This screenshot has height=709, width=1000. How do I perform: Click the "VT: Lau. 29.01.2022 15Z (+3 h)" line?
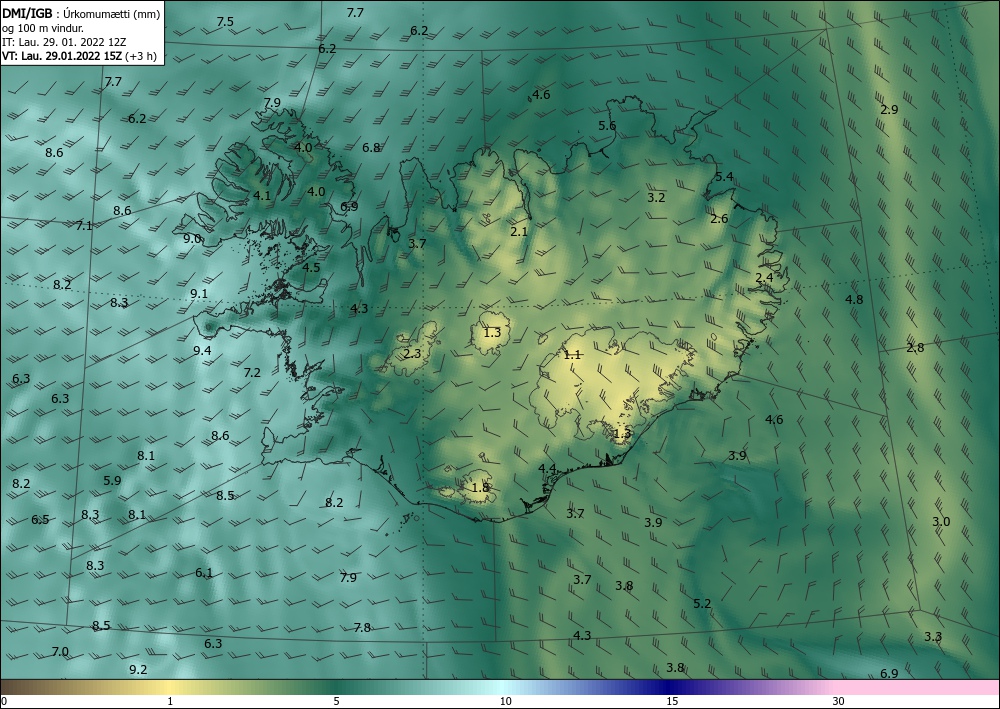tap(79, 56)
